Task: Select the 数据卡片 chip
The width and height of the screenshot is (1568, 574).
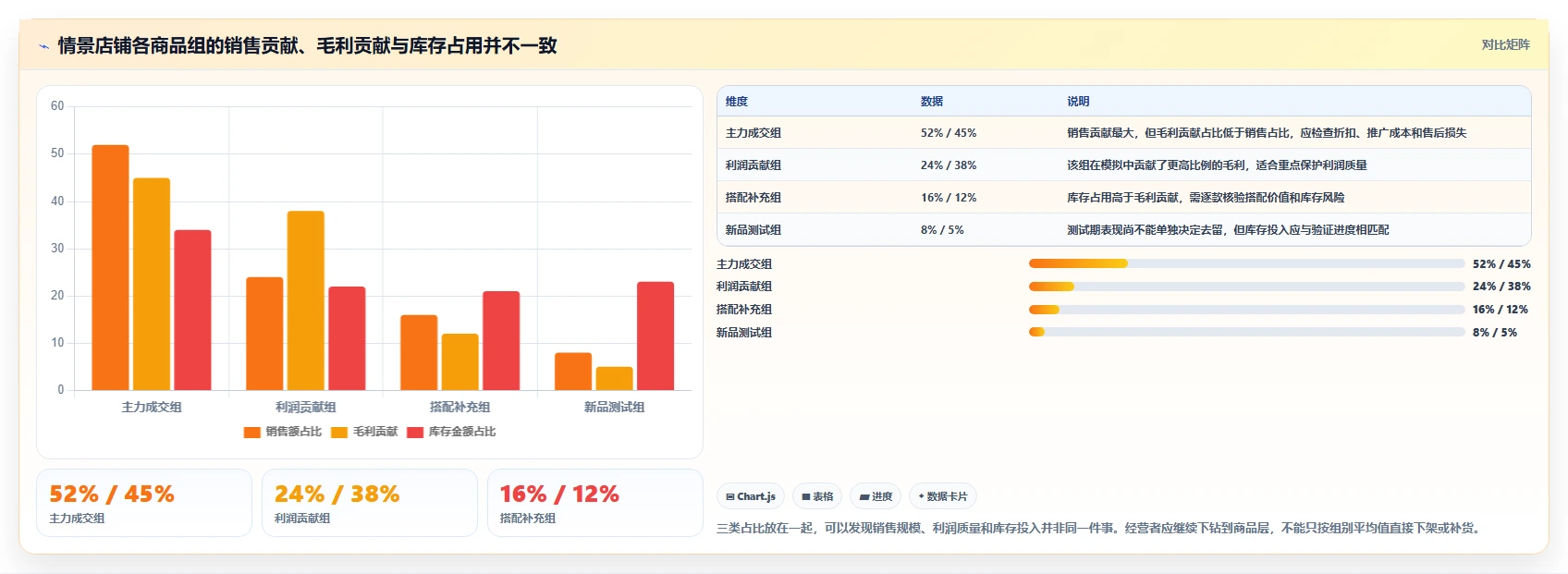Action: click(943, 496)
